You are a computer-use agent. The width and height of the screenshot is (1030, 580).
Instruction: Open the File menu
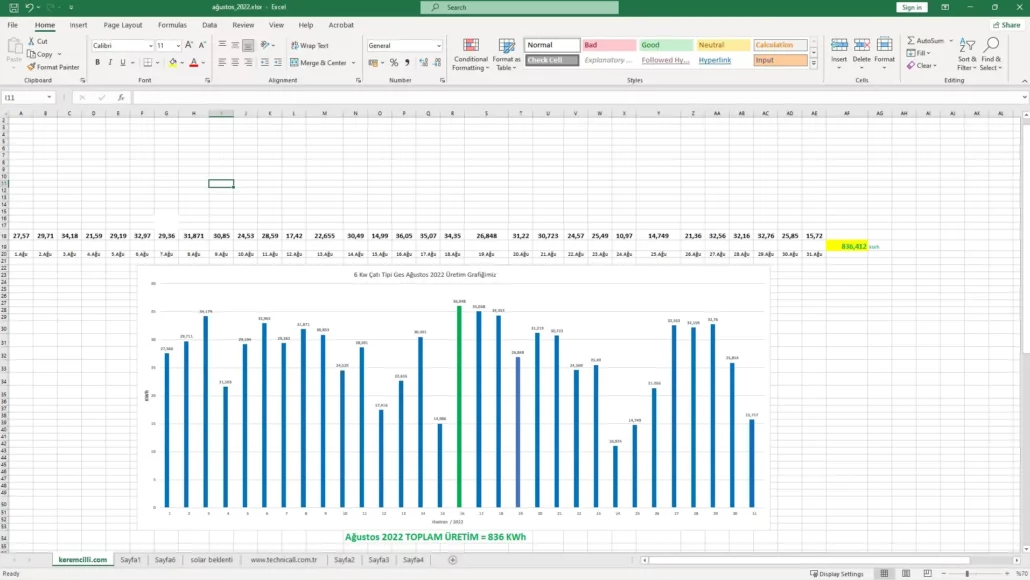coord(12,25)
